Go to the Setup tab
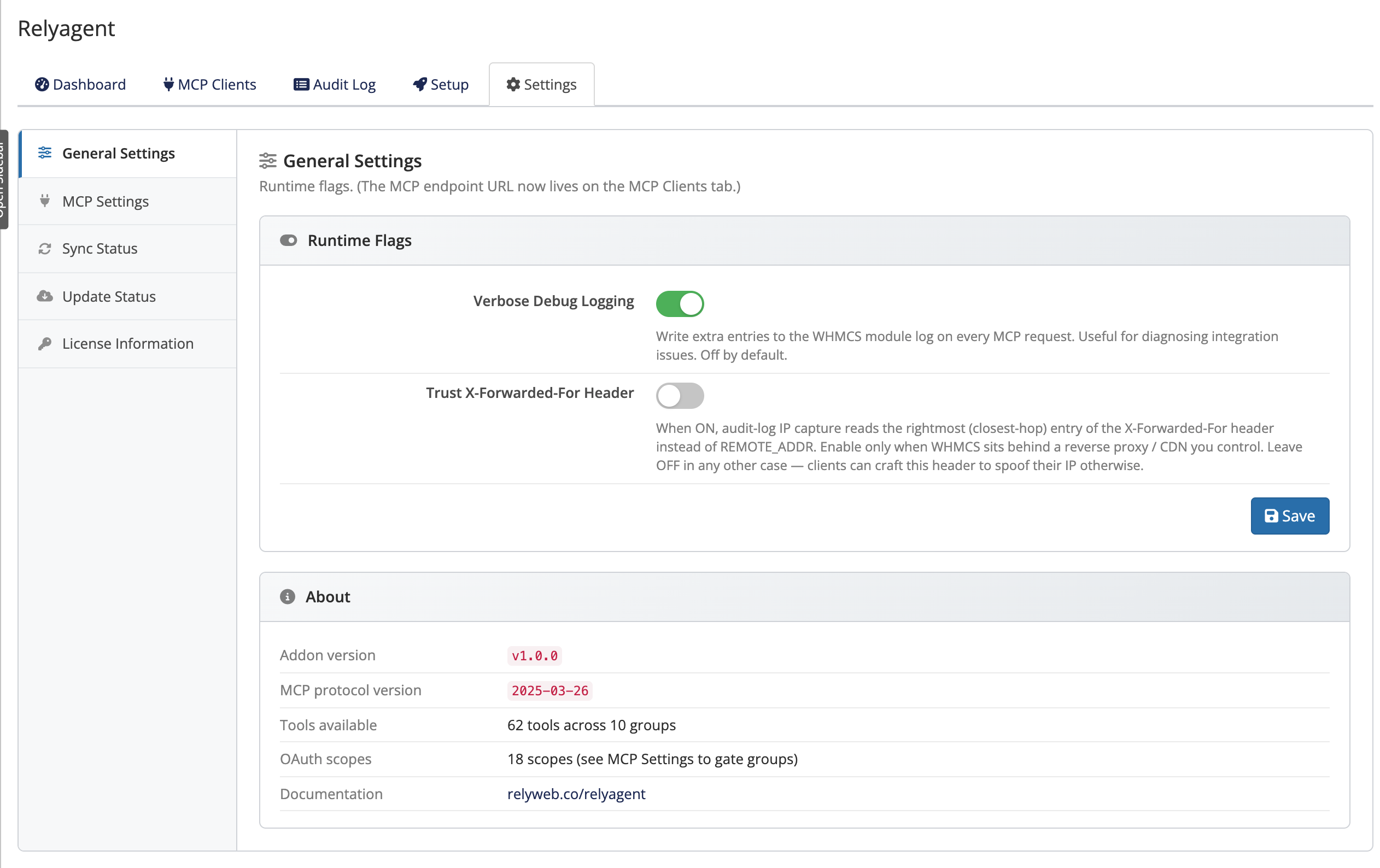 (440, 84)
